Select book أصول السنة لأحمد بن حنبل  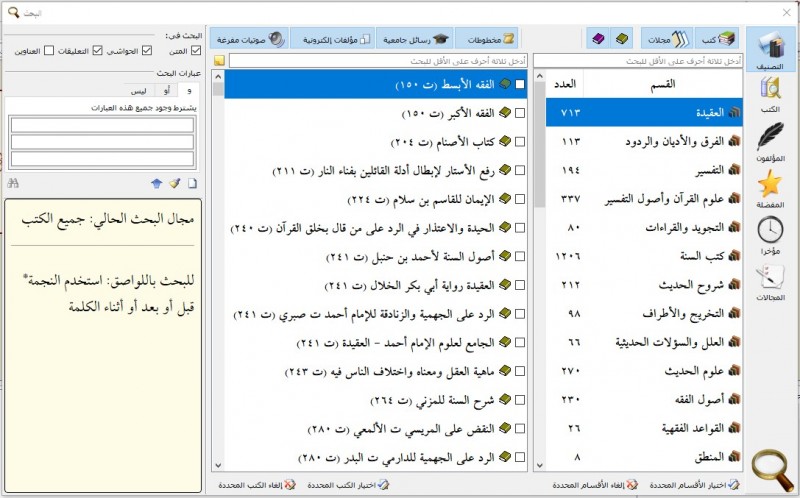tap(376, 256)
